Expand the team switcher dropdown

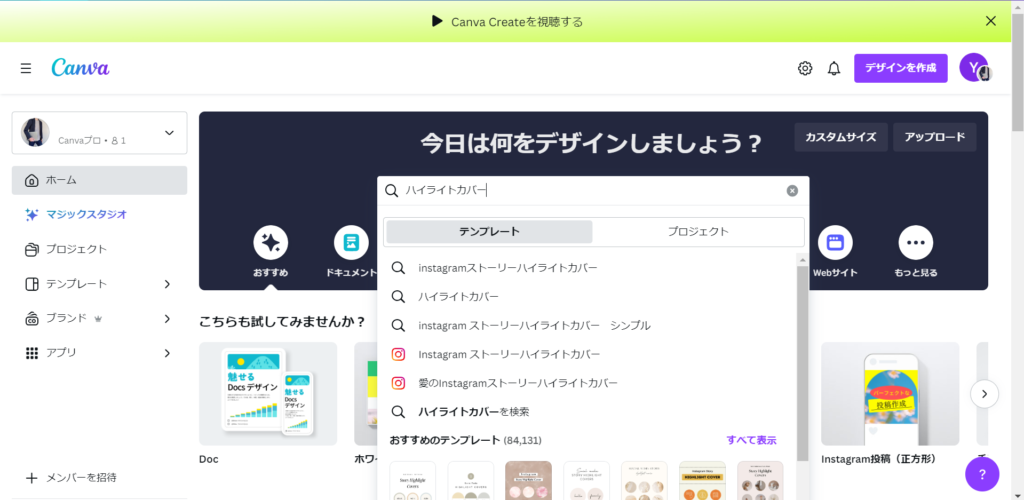169,133
